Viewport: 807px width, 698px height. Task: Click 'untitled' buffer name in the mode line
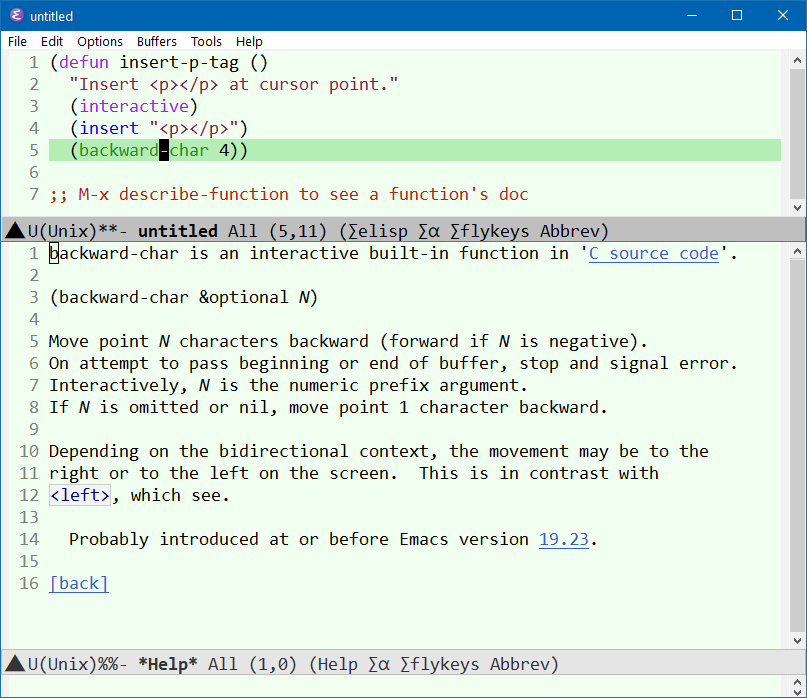pyautogui.click(x=178, y=231)
